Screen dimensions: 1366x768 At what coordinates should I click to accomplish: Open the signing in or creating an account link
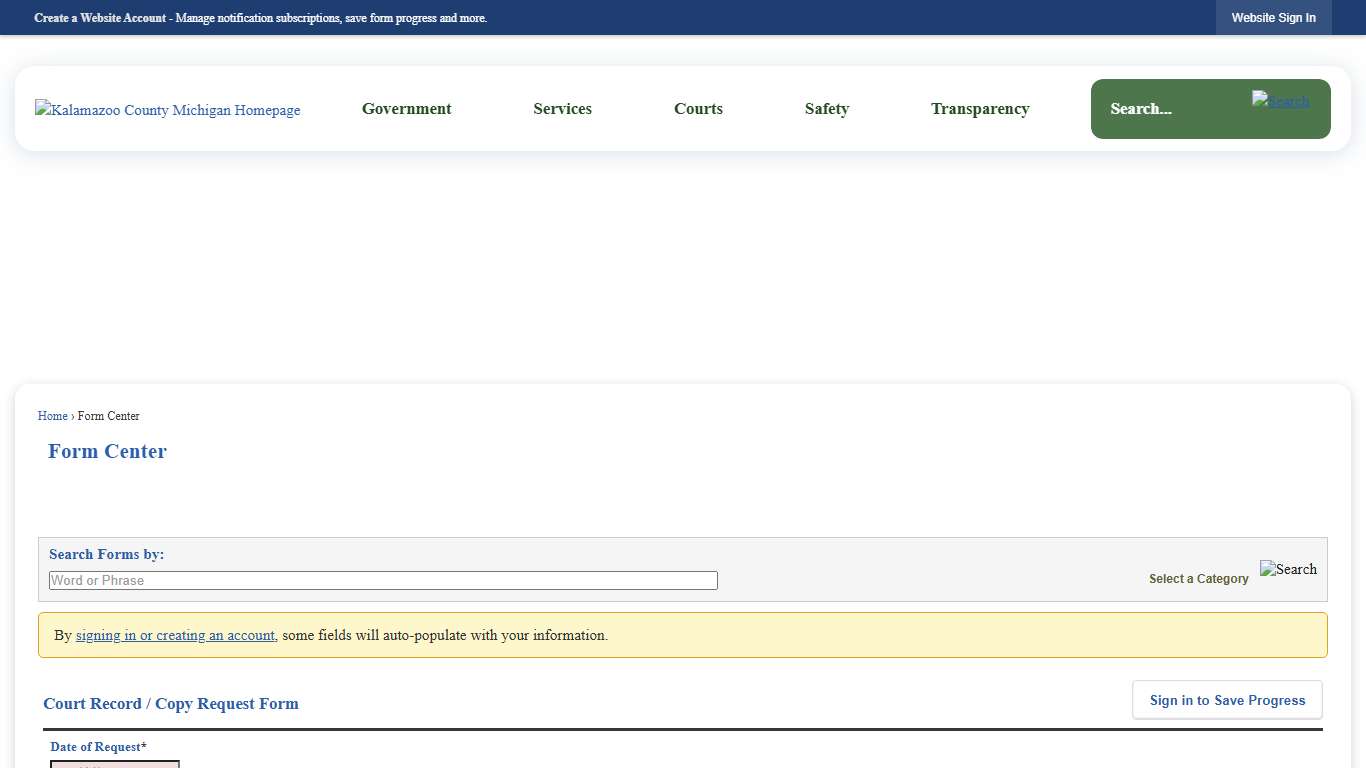click(x=175, y=635)
